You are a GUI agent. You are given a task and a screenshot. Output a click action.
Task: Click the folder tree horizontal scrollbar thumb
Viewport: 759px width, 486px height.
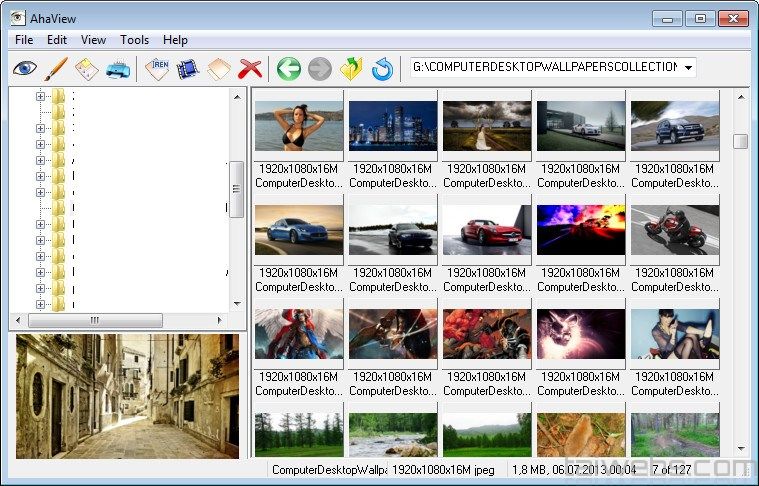pyautogui.click(x=95, y=320)
